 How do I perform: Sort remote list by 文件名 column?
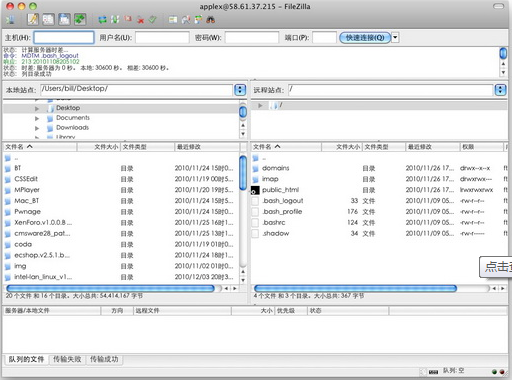point(286,147)
